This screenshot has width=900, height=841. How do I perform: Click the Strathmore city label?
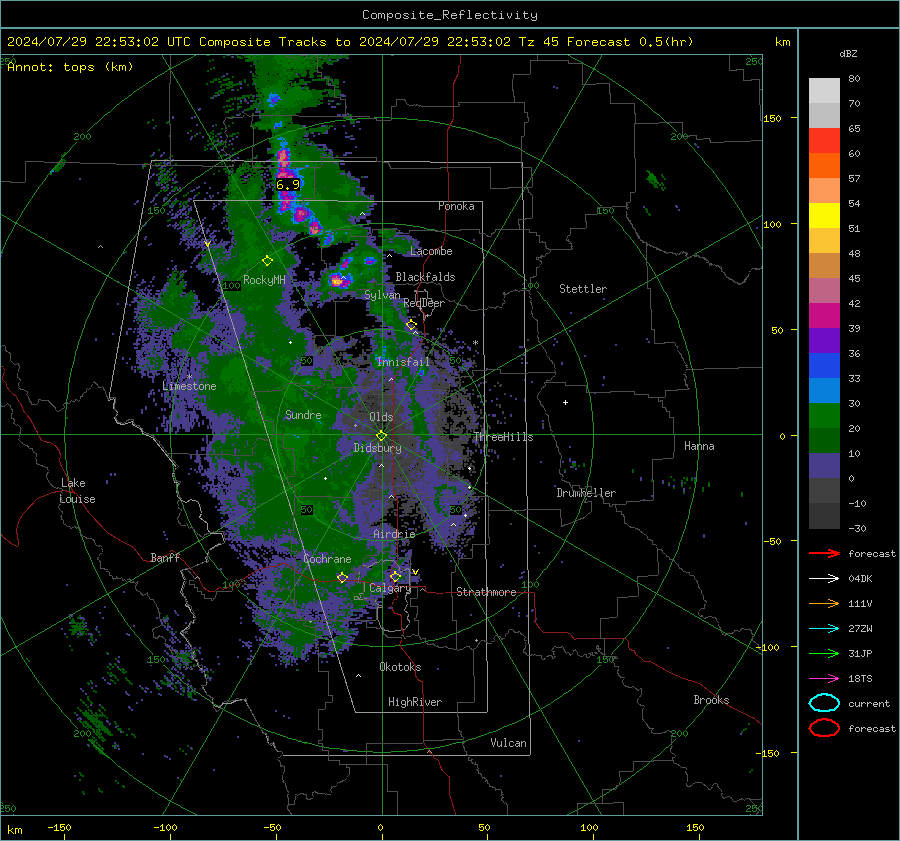click(x=486, y=592)
